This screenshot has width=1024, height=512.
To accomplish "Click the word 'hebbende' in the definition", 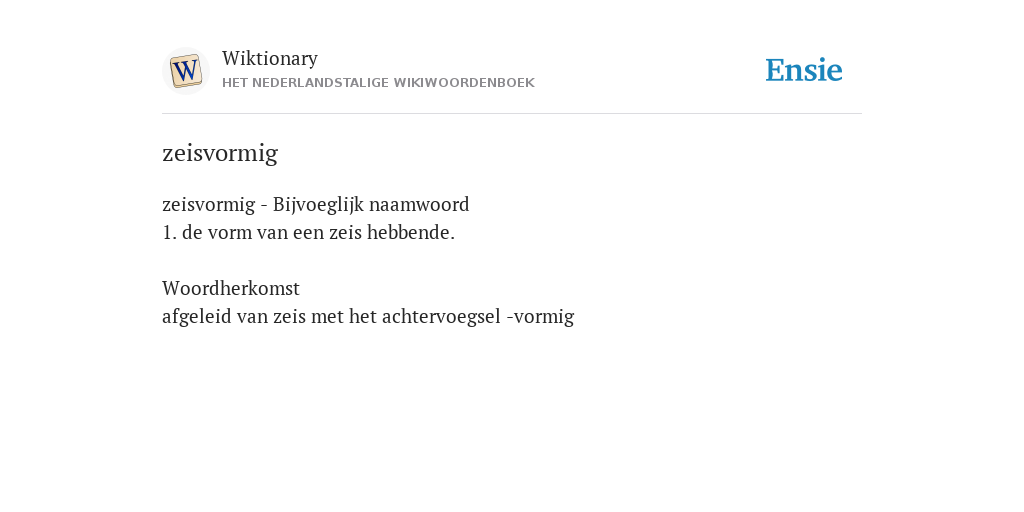I will point(411,232).
